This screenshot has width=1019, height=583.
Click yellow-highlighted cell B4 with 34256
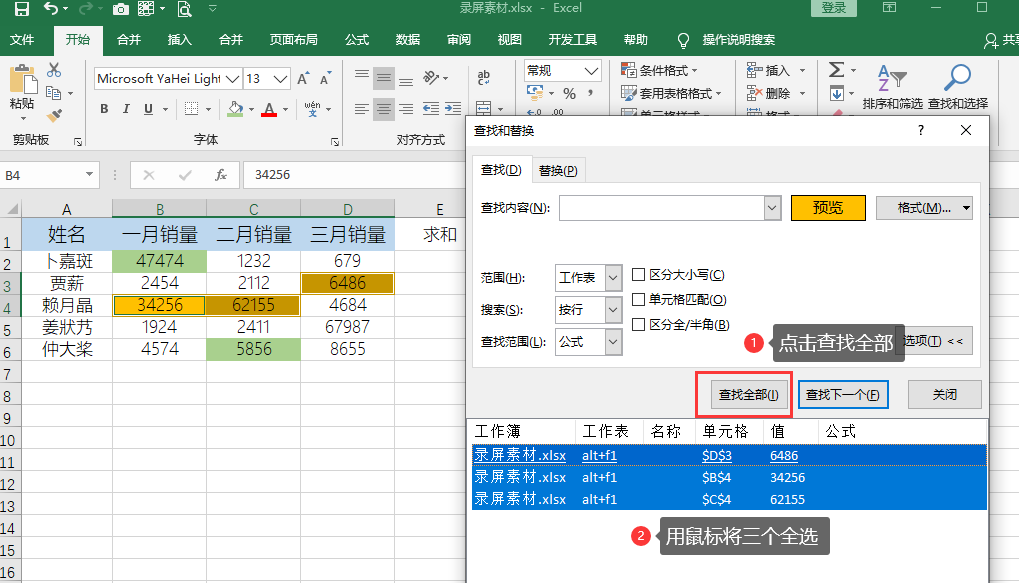(160, 305)
